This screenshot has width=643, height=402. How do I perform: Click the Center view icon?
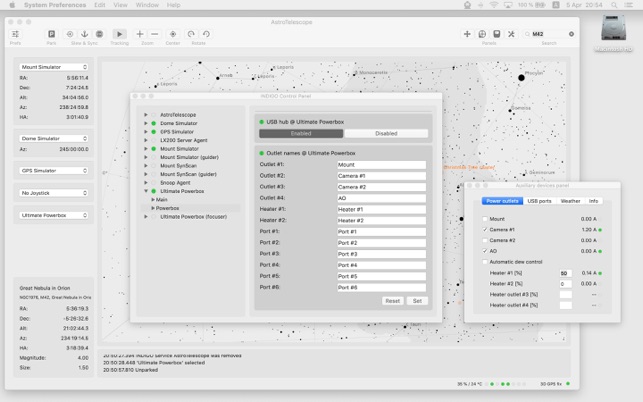tap(173, 34)
